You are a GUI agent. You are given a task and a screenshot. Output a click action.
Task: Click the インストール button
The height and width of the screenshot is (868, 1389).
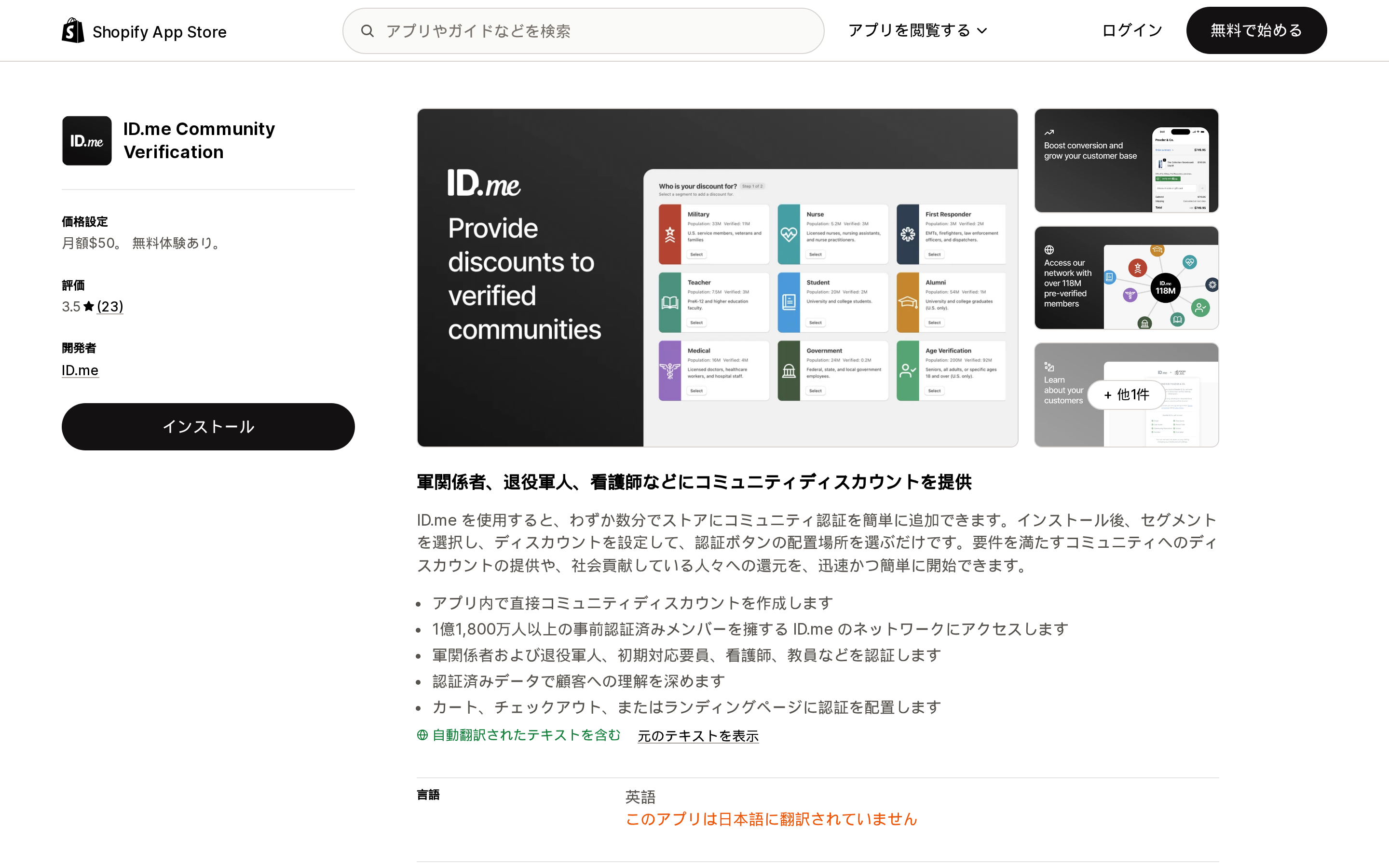click(x=208, y=427)
